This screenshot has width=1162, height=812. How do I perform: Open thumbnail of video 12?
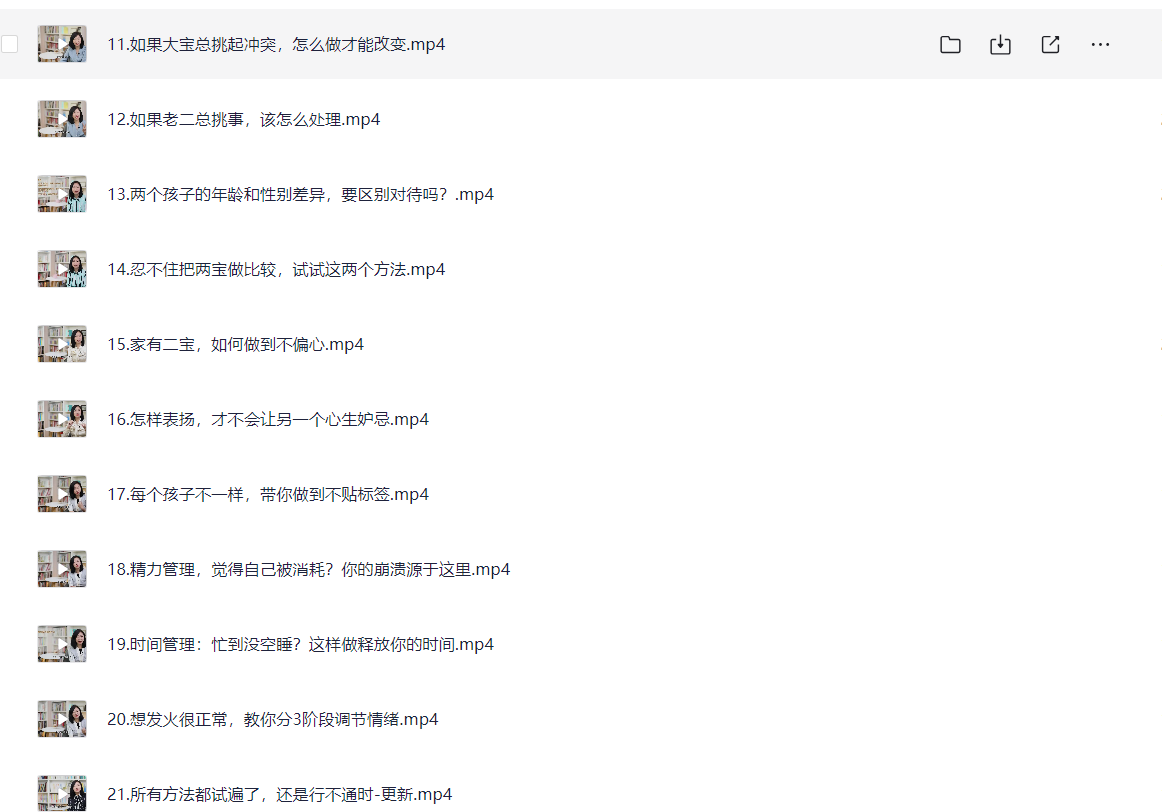pos(62,119)
